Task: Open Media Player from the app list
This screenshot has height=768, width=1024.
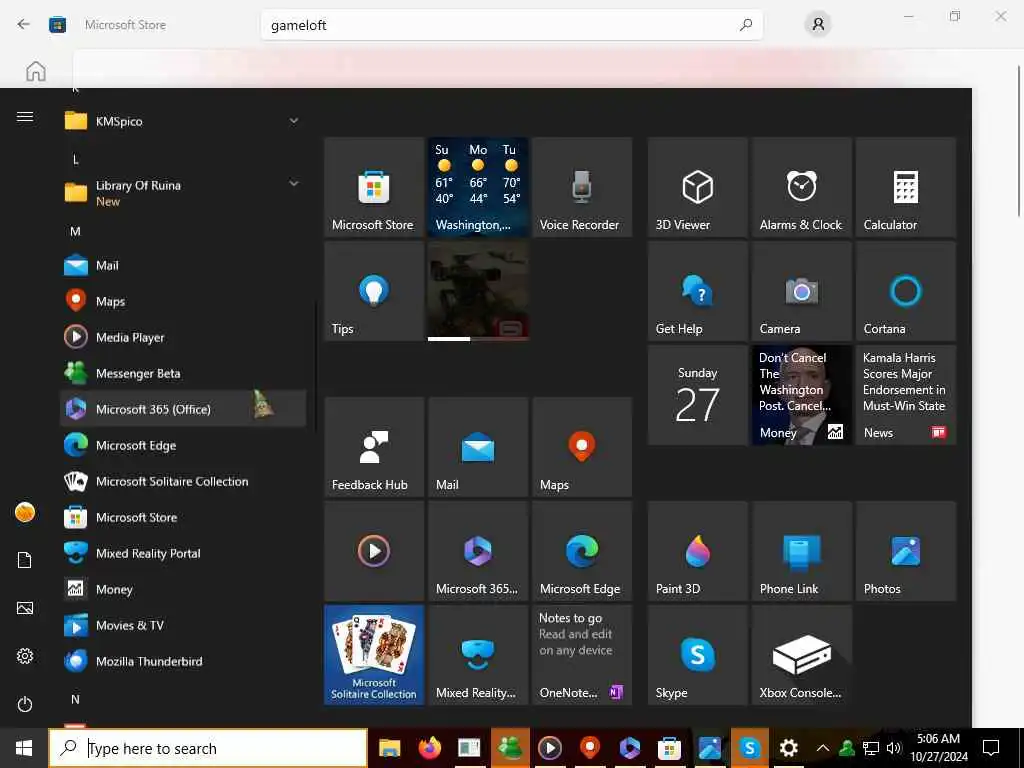Action: pos(183,337)
